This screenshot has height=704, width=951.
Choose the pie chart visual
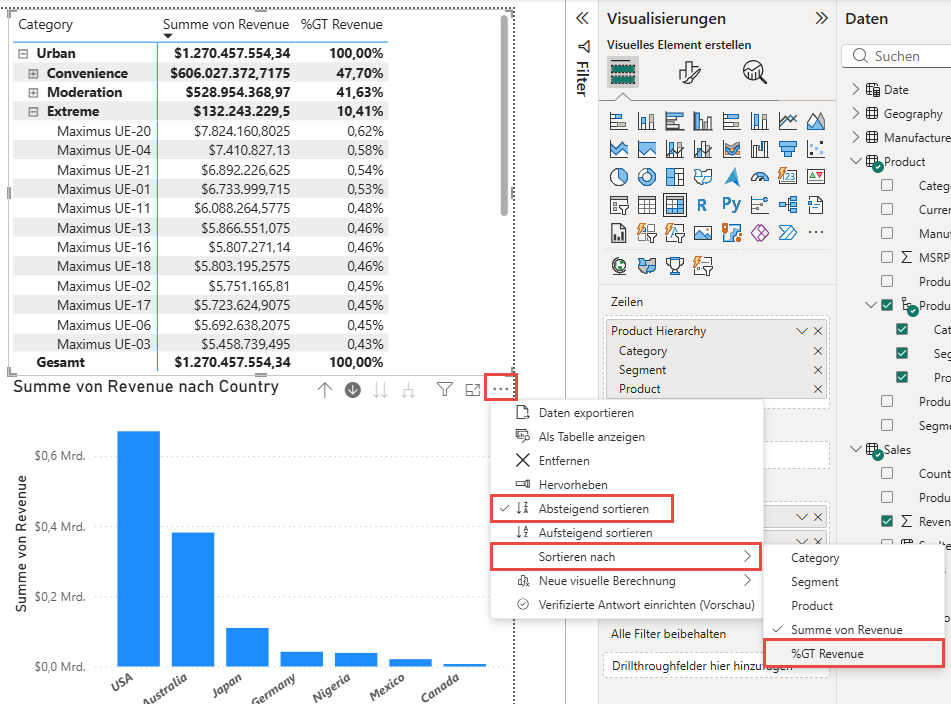[618, 177]
